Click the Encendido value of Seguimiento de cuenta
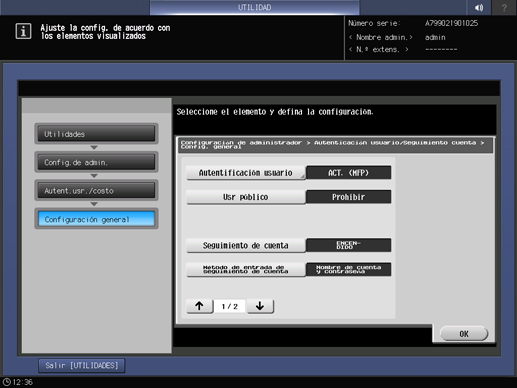The image size is (517, 388). 348,245
